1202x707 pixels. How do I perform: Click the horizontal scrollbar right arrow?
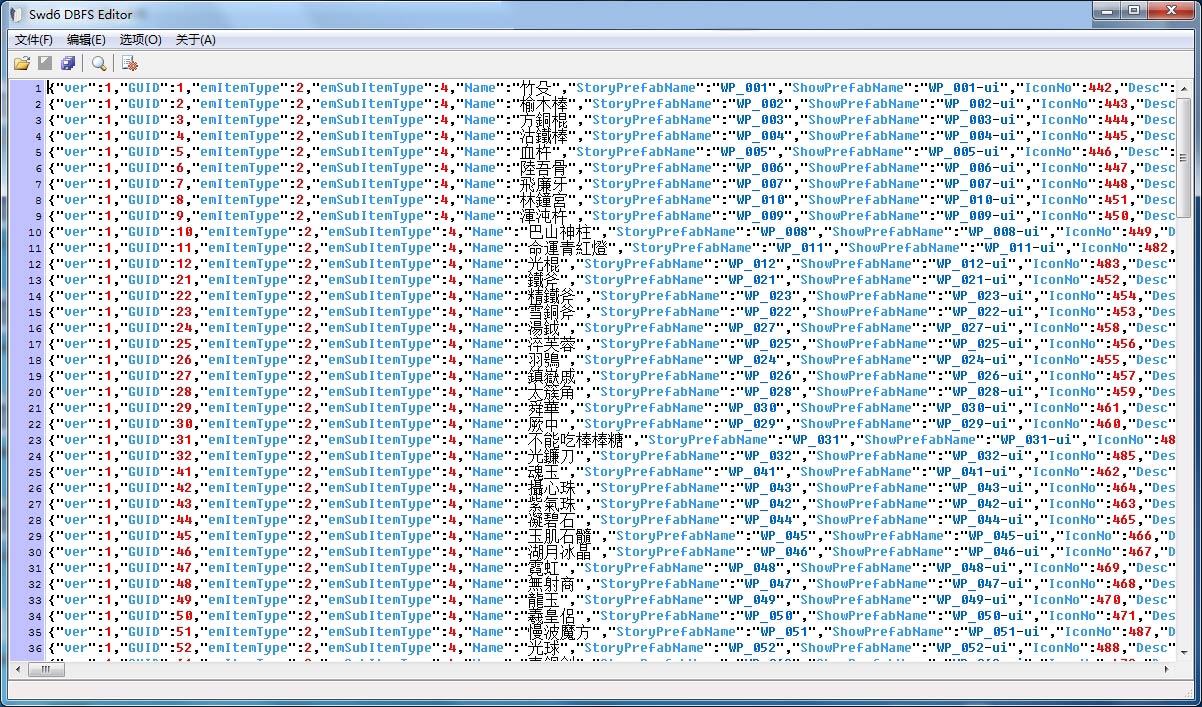click(1167, 670)
